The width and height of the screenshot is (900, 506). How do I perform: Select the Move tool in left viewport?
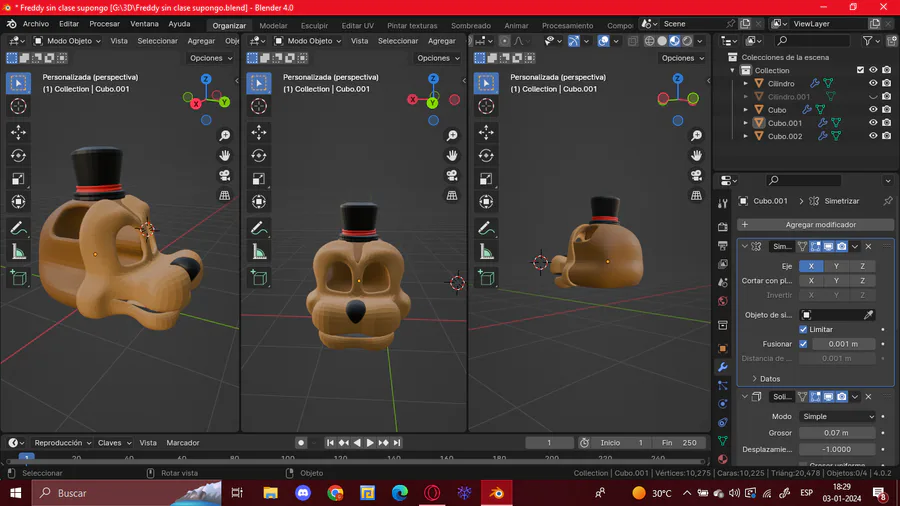[x=18, y=132]
